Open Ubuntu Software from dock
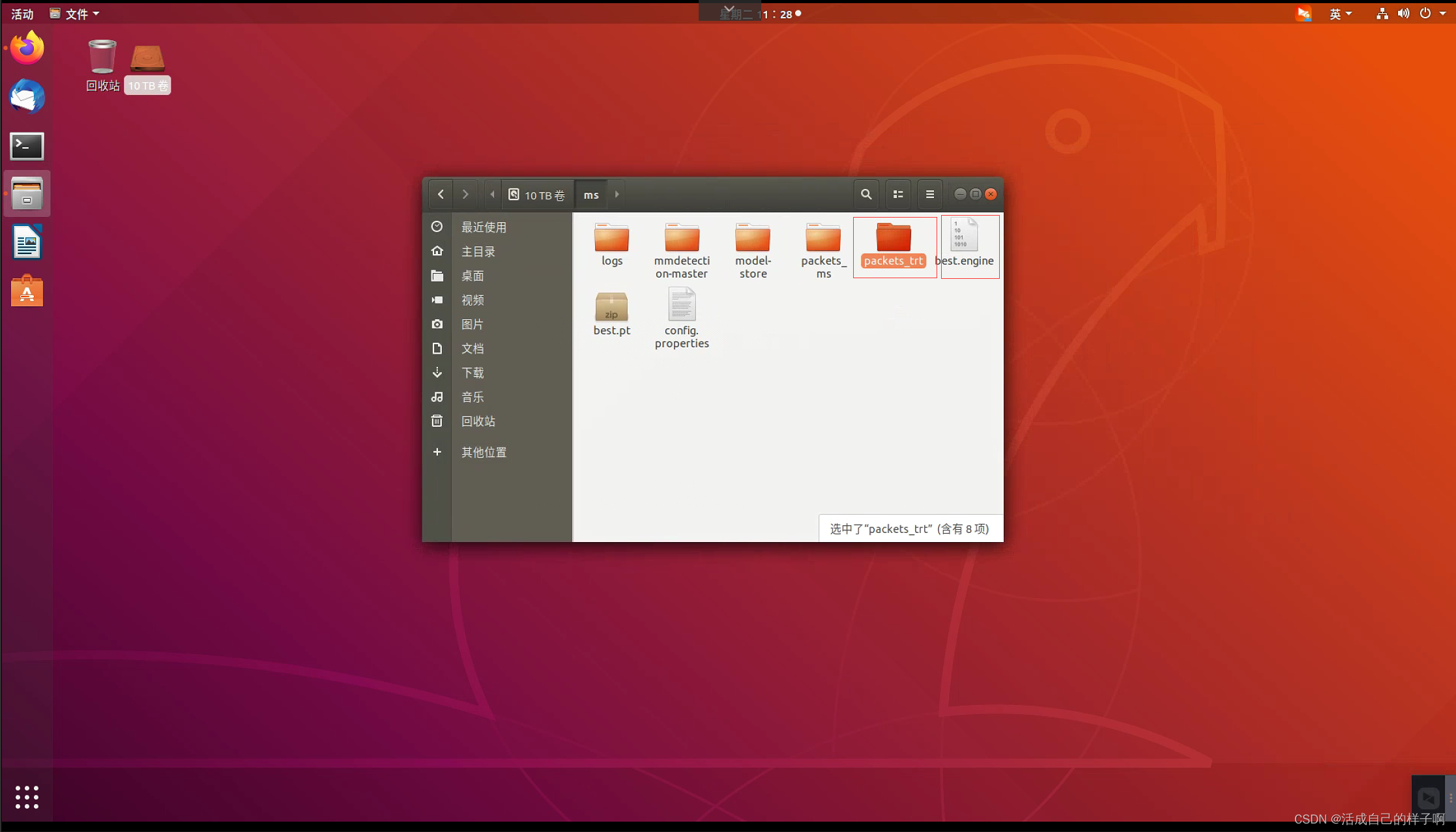 (27, 291)
